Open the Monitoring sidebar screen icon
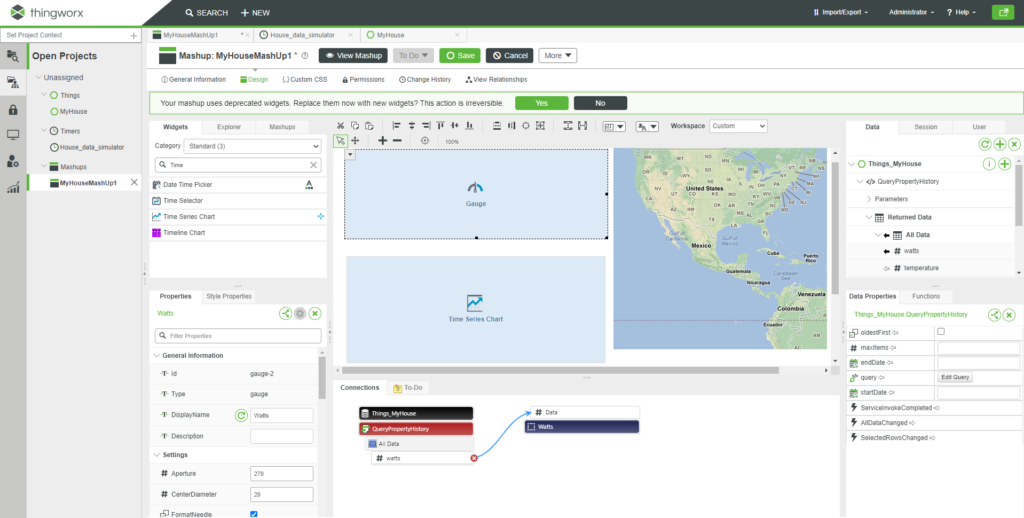 [x=13, y=135]
